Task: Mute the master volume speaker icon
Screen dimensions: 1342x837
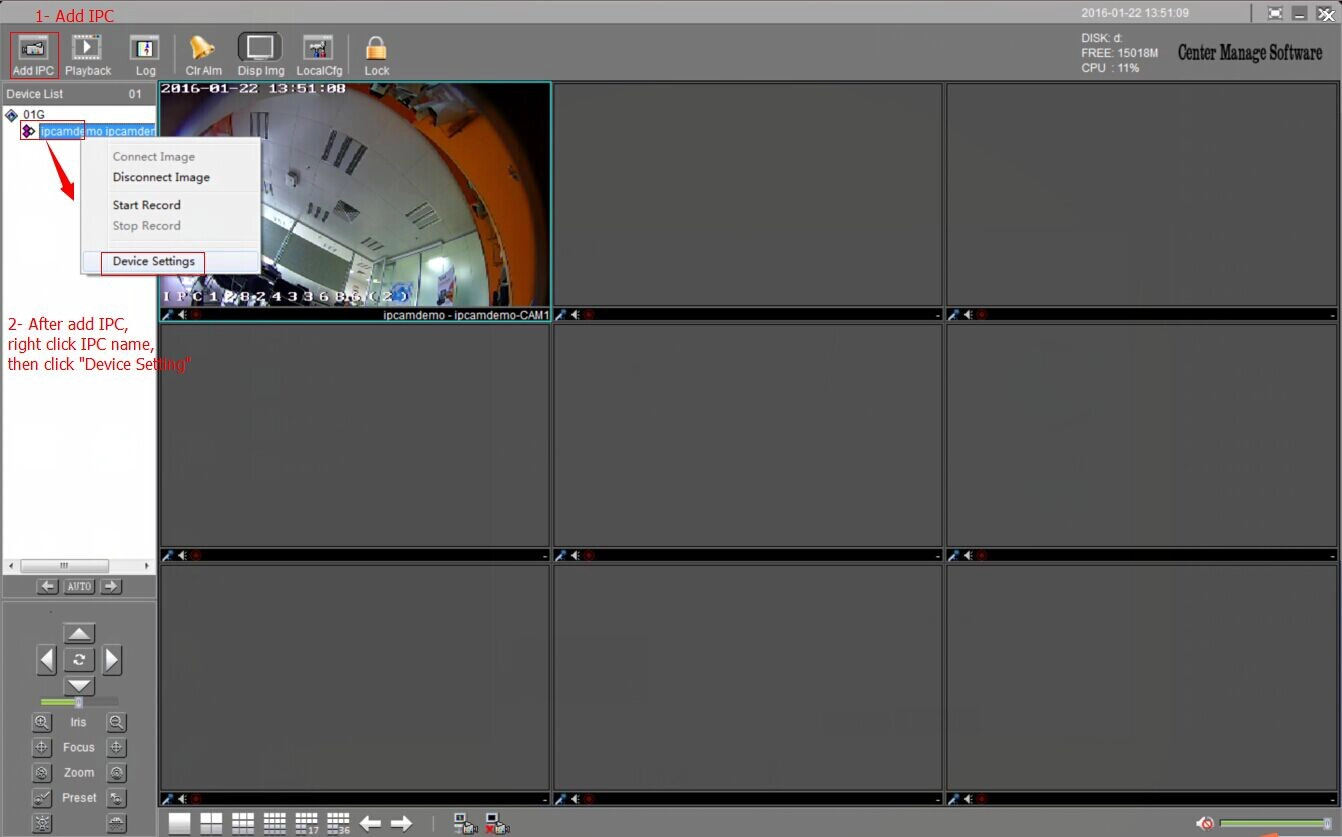Action: point(1206,823)
